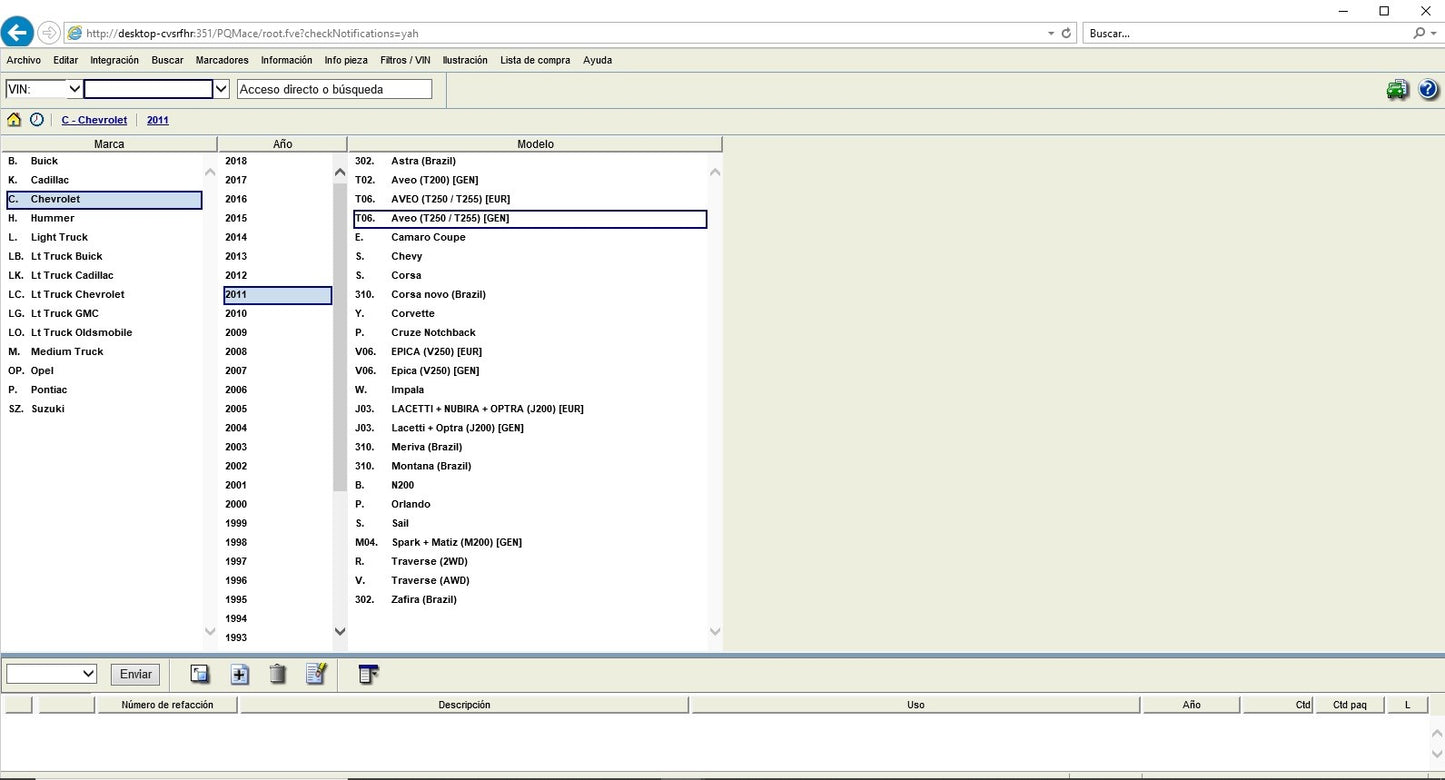Click the home icon in breadcrumb bar

pos(14,120)
